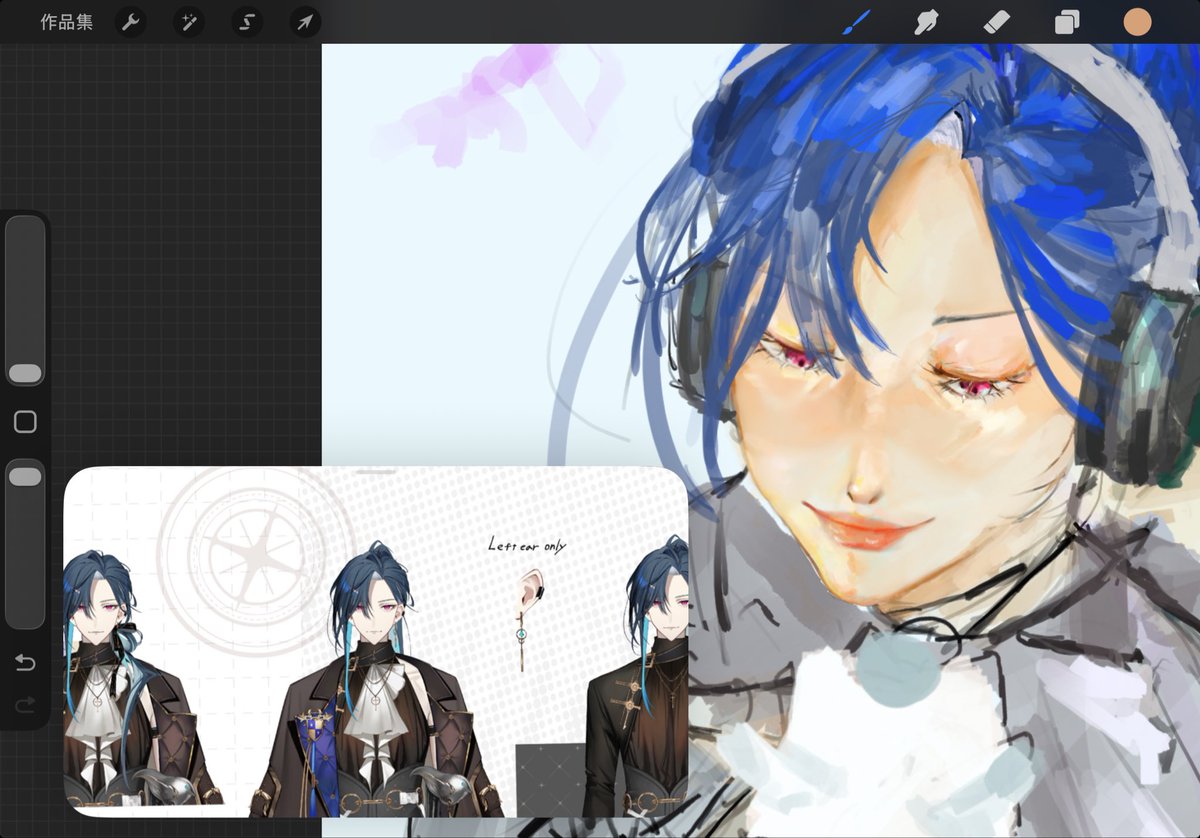Open the active color swatch picker

[1137, 22]
